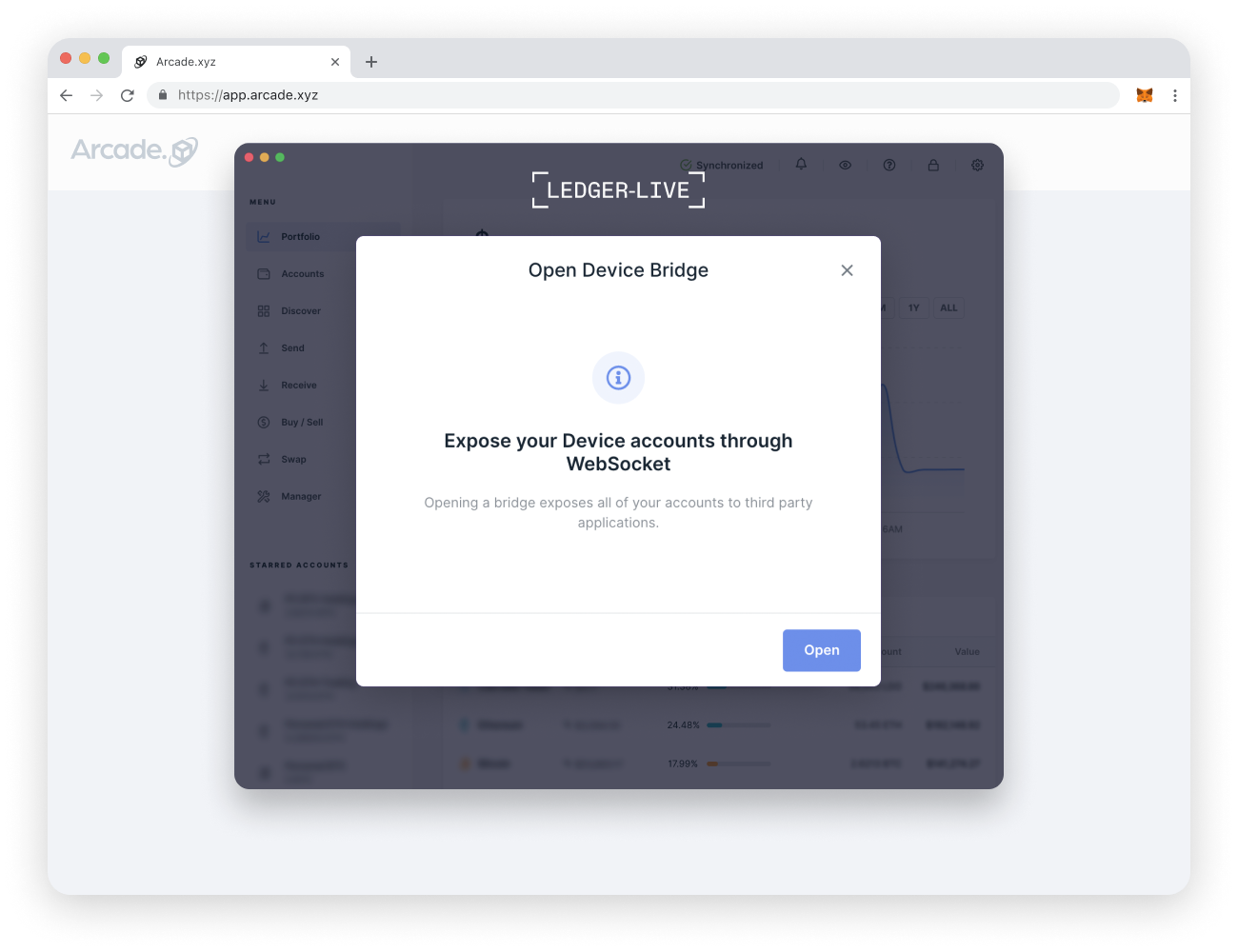1238x952 pixels.
Task: Open the notifications bell in Ledger Live
Action: click(x=801, y=165)
